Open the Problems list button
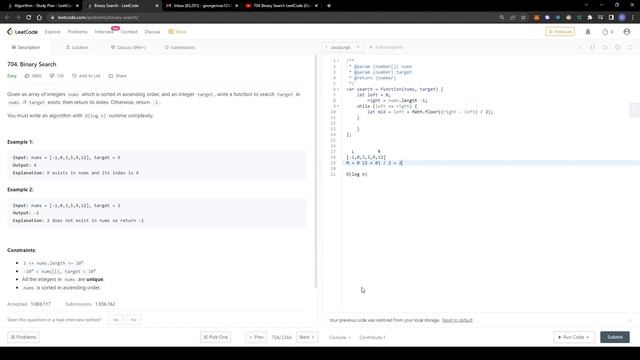Viewport: 640px width, 360px height. pyautogui.click(x=23, y=337)
